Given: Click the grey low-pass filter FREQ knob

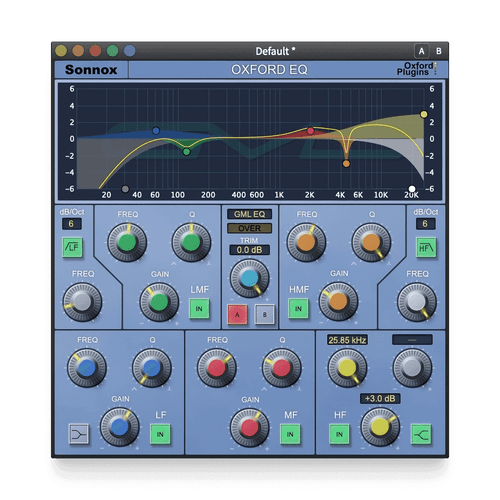Looking at the screenshot, I should [417, 302].
